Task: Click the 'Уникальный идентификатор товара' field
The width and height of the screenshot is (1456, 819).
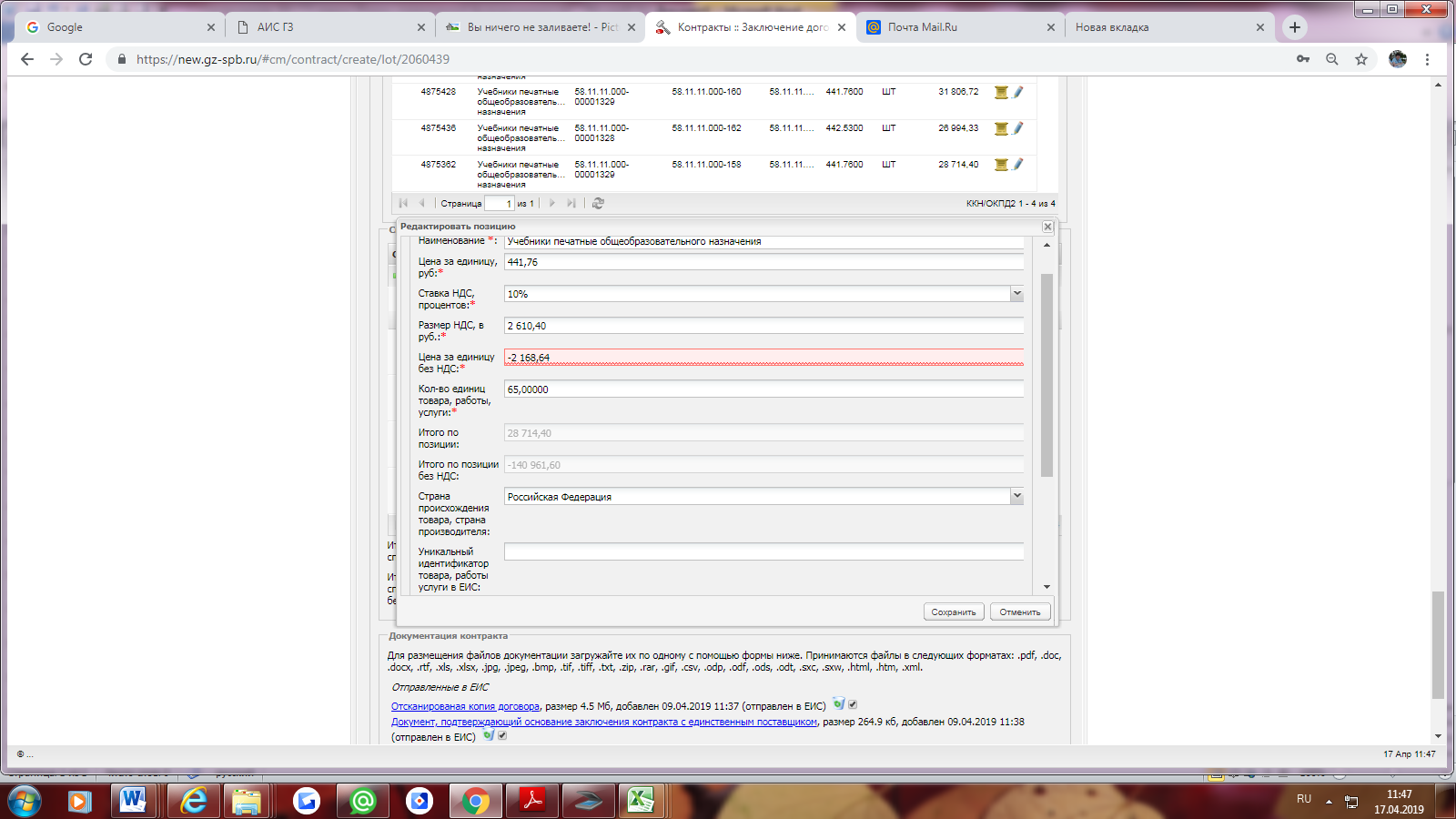Action: [763, 552]
